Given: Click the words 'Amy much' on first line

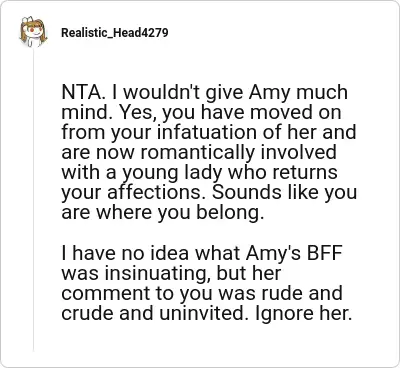Looking at the screenshot, I should [x=298, y=93].
